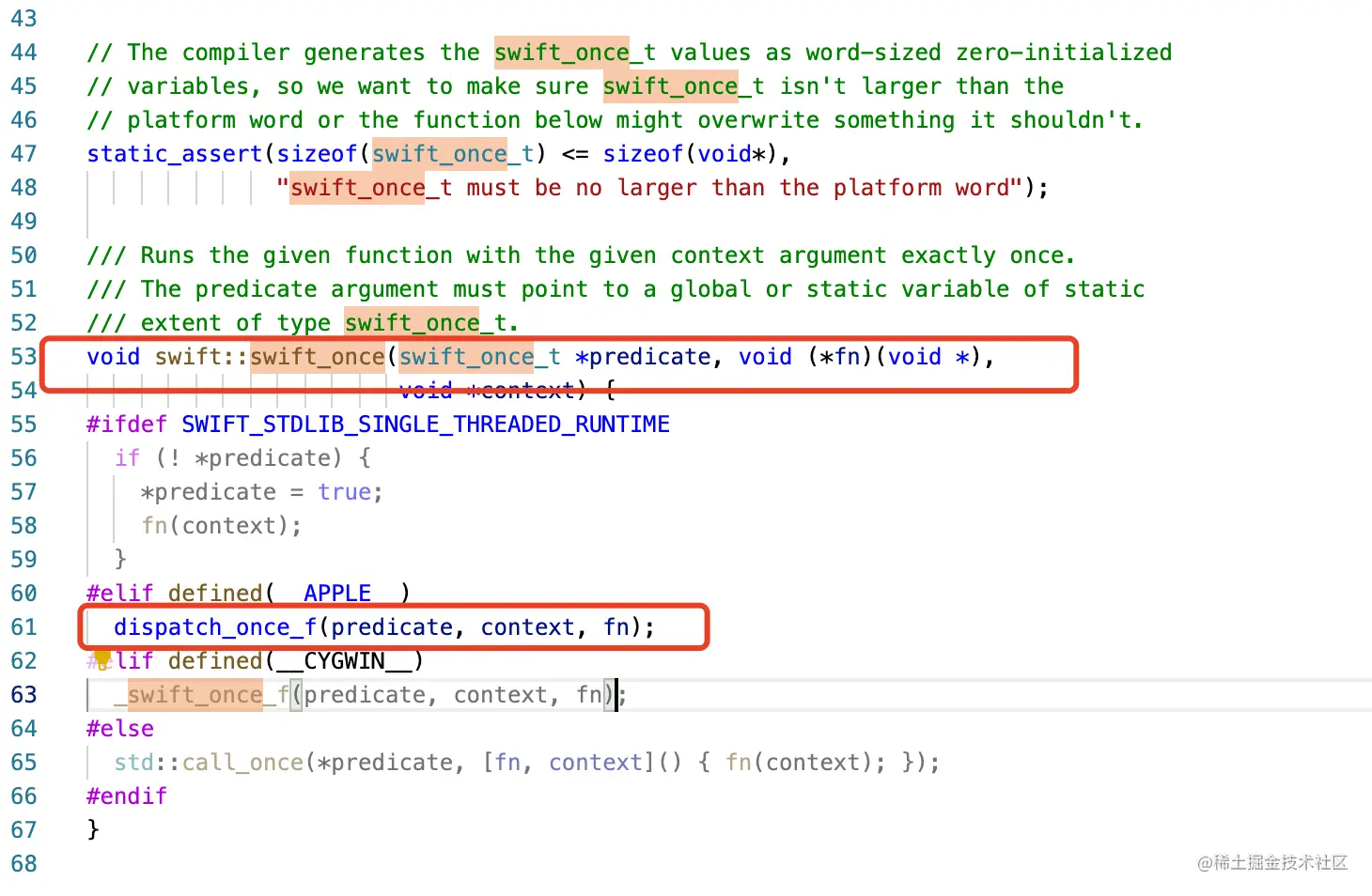This screenshot has width=1372, height=896.
Task: Click line number 68 in the gutter
Action: tap(23, 864)
